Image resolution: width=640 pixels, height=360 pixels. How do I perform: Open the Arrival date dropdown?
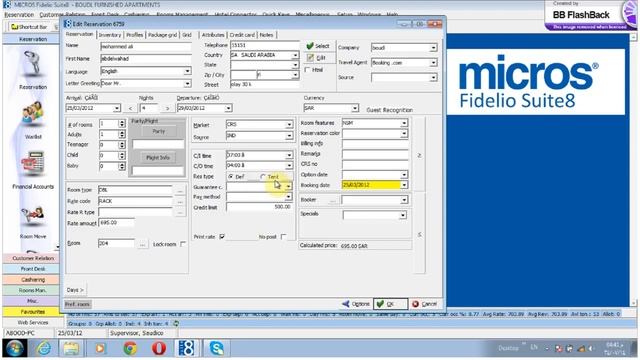pos(117,108)
